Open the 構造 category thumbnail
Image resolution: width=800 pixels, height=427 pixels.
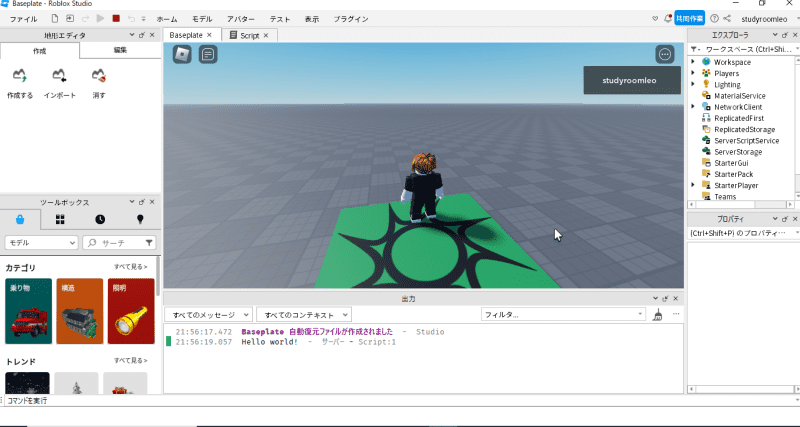[x=80, y=311]
